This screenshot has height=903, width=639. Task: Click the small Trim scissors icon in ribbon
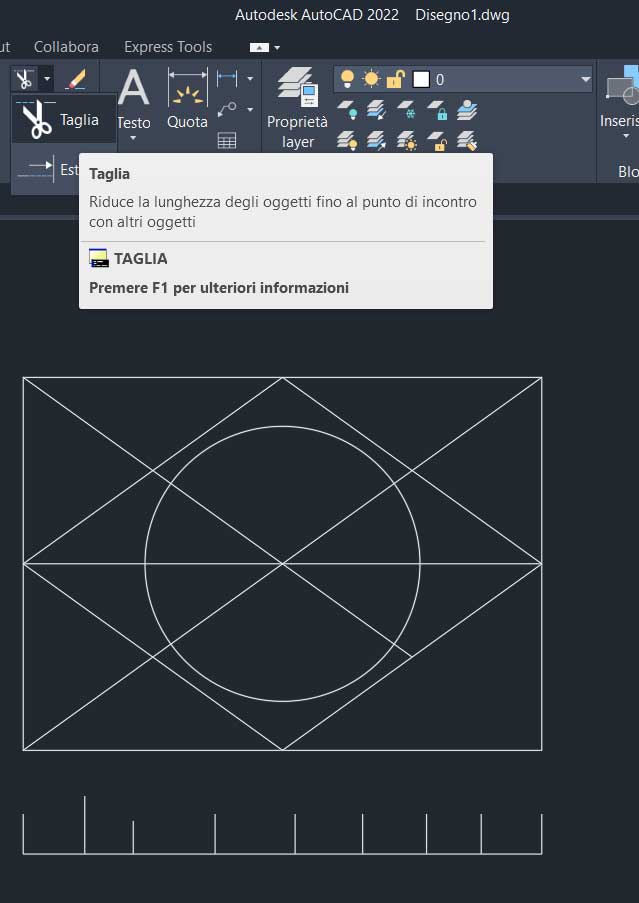tap(25, 79)
